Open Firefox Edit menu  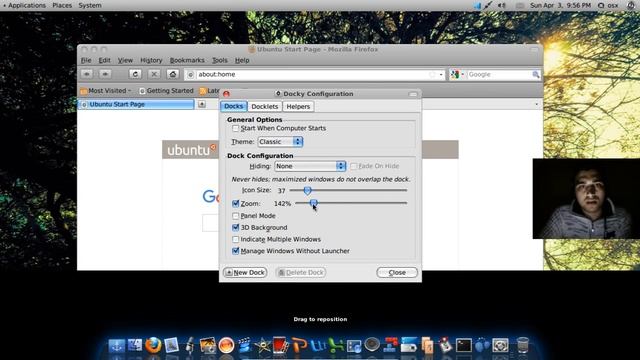point(104,60)
